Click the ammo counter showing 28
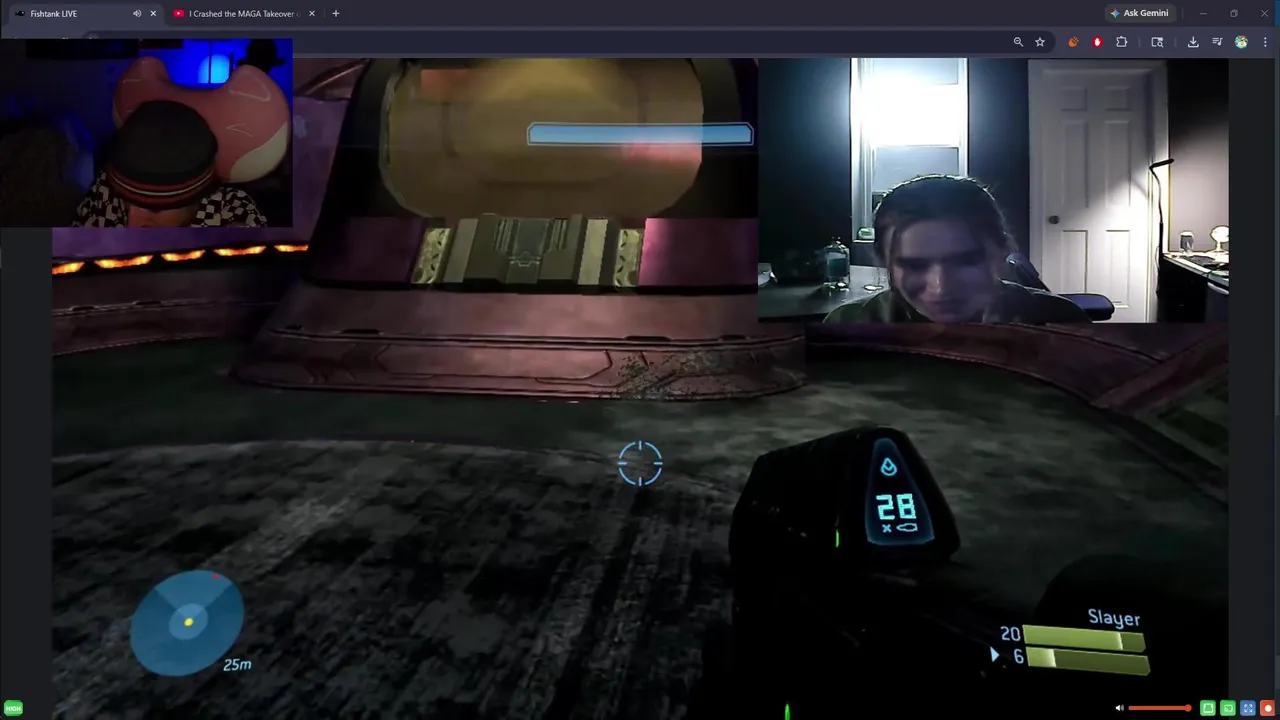 (x=896, y=506)
